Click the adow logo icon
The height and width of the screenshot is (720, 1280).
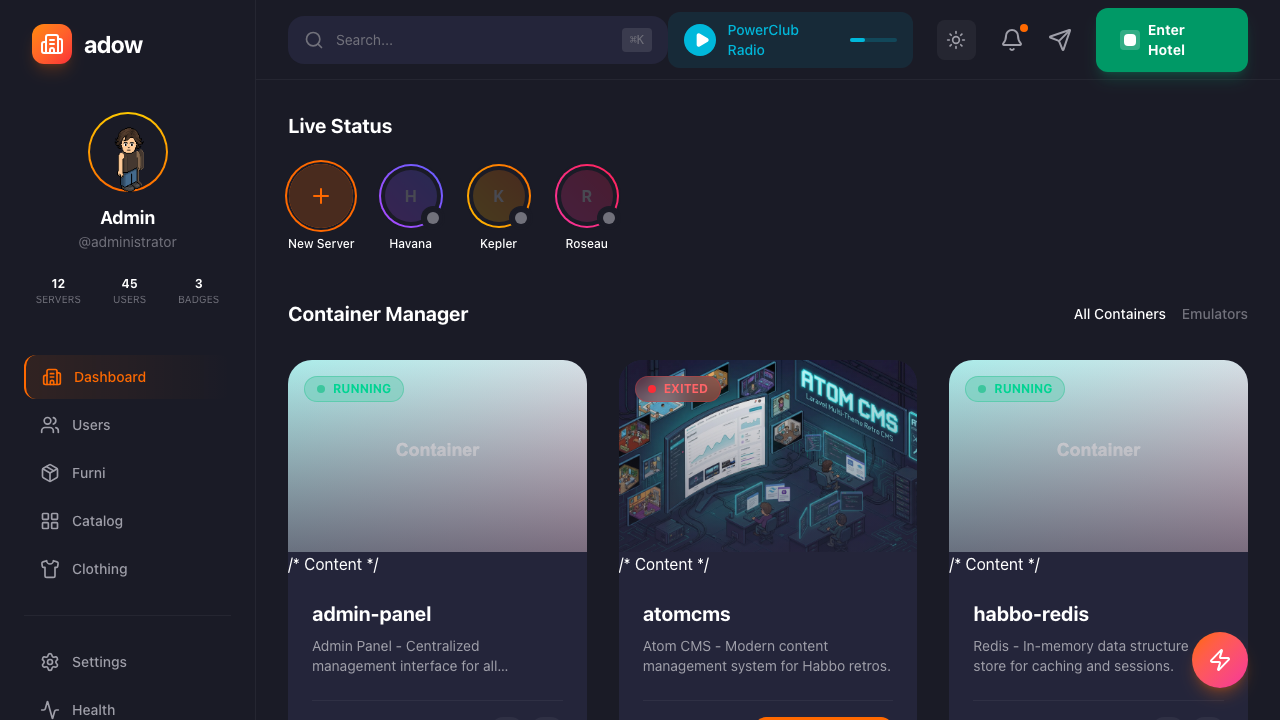point(52,44)
